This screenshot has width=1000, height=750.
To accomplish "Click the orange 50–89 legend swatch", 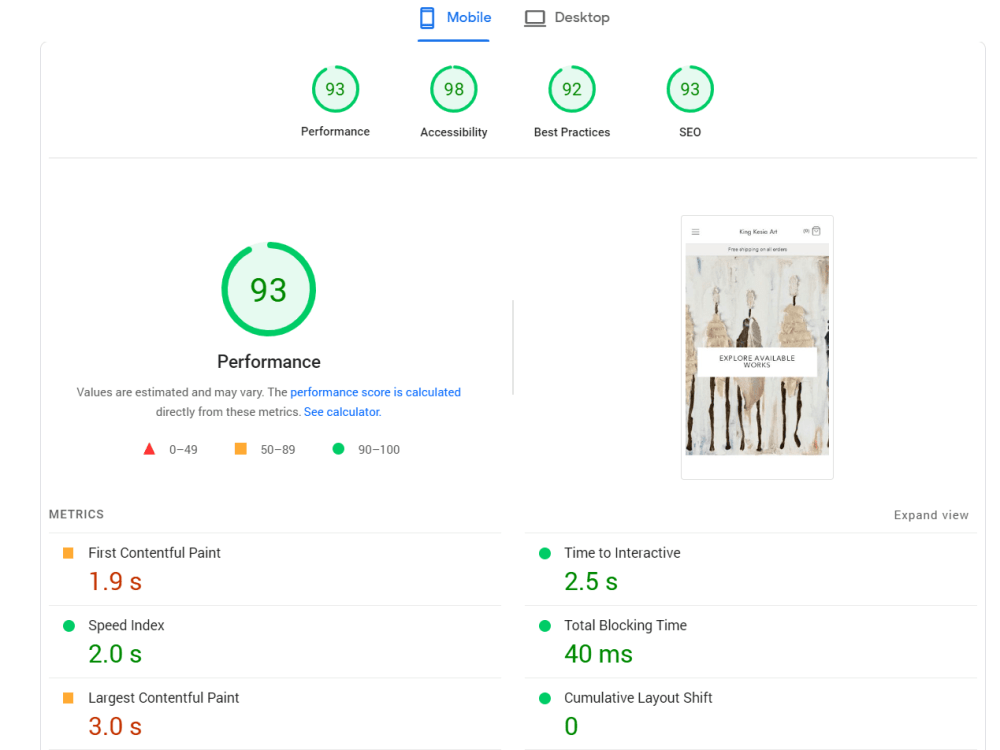I will tap(240, 448).
